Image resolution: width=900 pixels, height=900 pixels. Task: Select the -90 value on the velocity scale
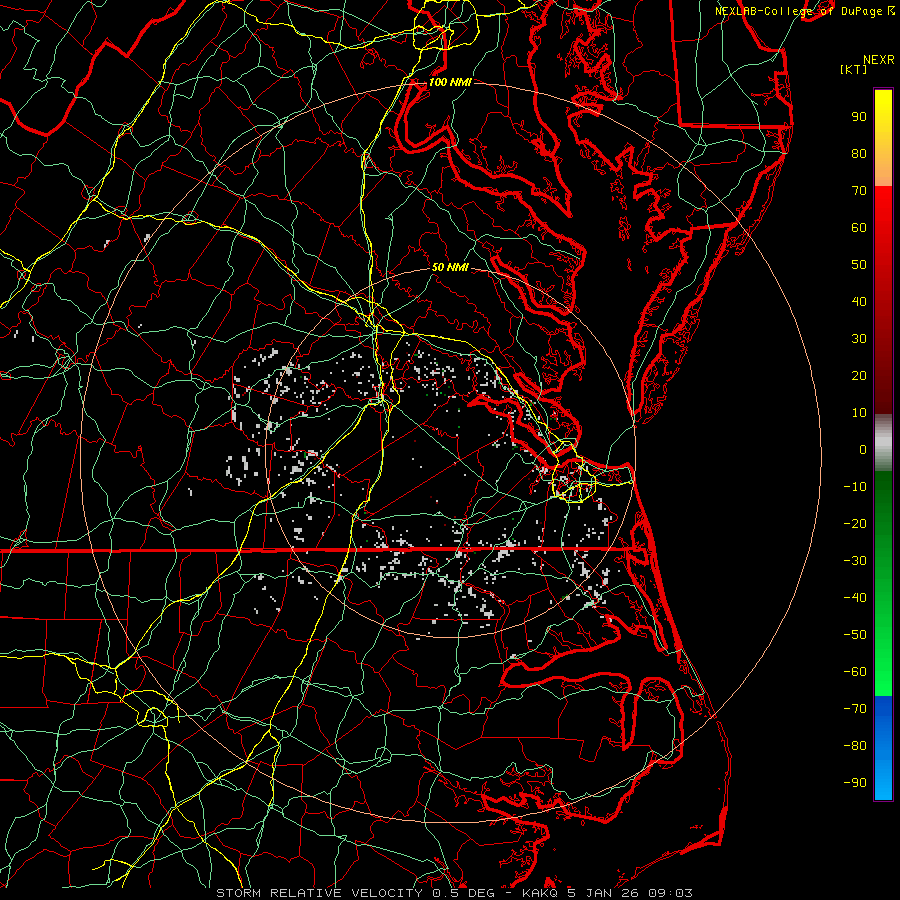pos(855,783)
